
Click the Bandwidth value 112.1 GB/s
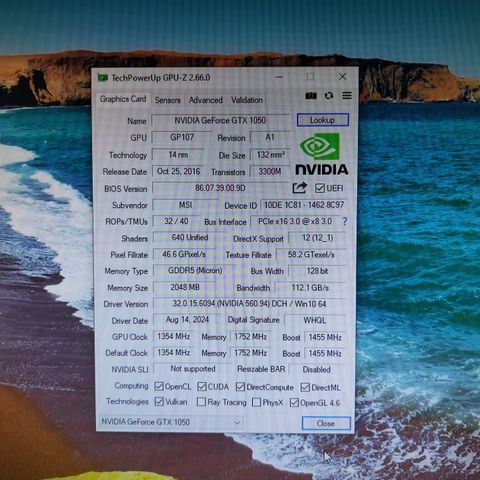310,287
